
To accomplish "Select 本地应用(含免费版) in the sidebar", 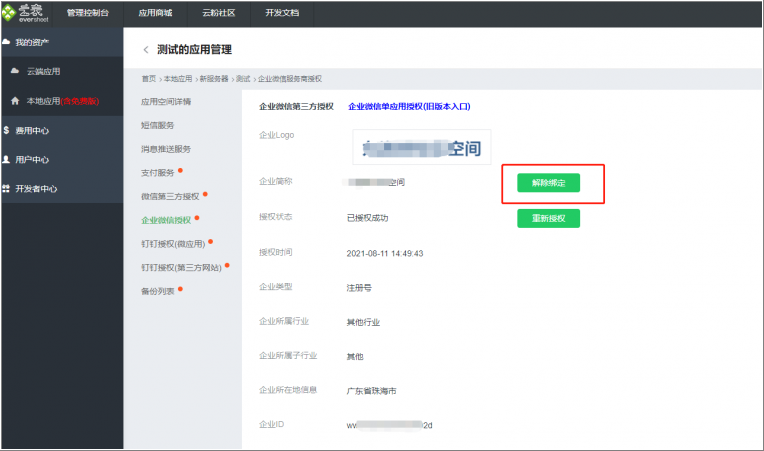I will point(62,101).
